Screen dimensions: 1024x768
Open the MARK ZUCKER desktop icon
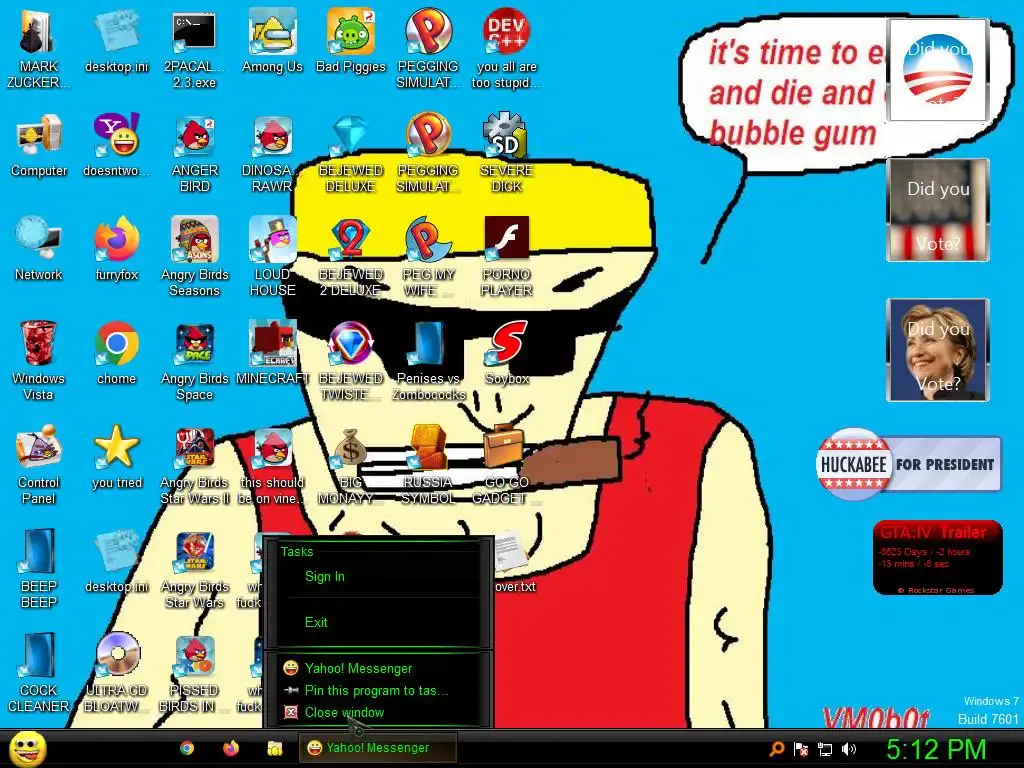(x=38, y=48)
